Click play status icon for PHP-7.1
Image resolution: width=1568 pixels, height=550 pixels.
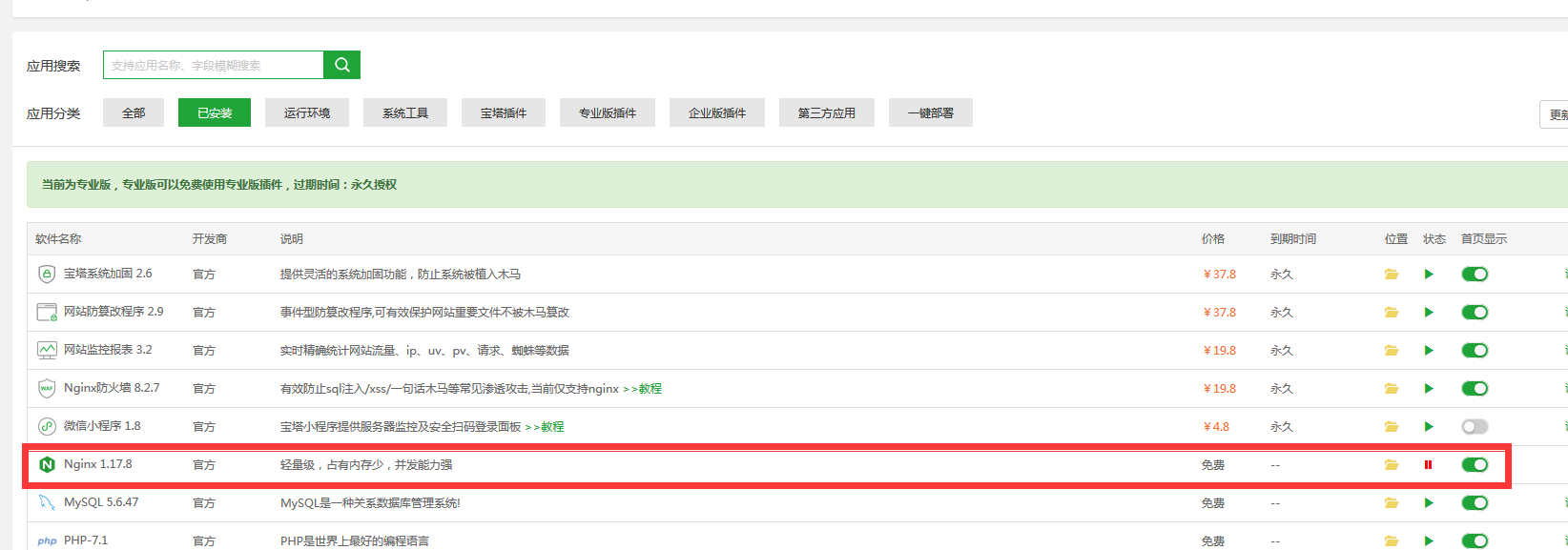pos(1429,541)
